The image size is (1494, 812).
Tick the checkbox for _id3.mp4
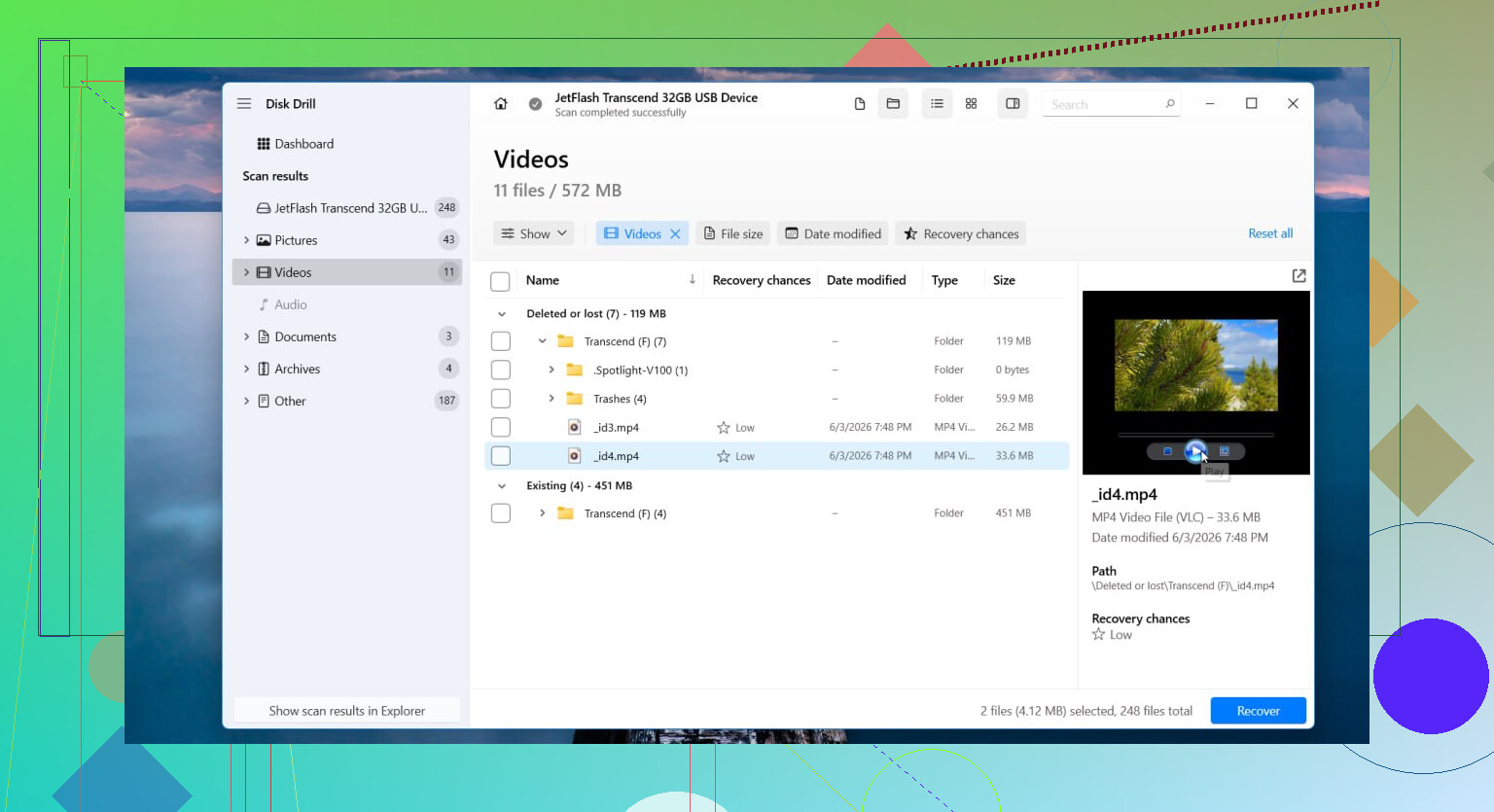pyautogui.click(x=500, y=428)
